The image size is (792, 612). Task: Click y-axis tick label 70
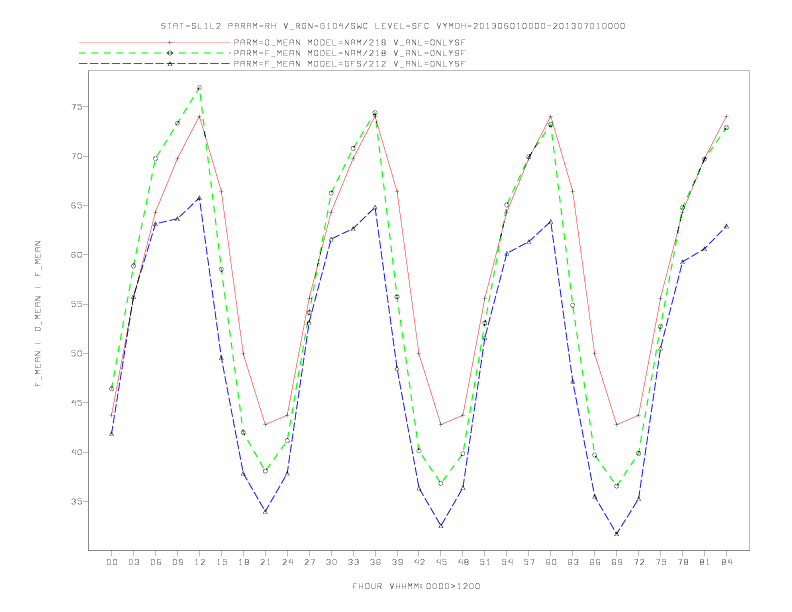(77, 157)
